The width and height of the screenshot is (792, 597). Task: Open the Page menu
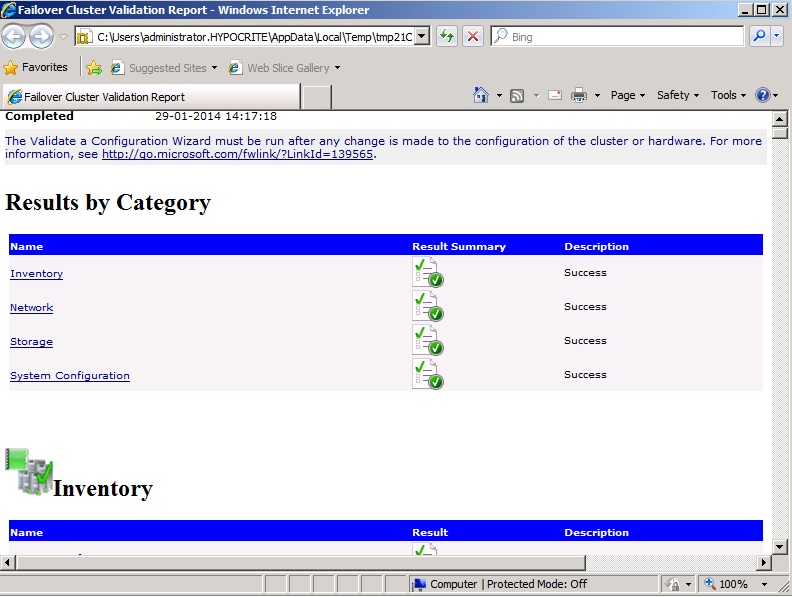coord(628,95)
